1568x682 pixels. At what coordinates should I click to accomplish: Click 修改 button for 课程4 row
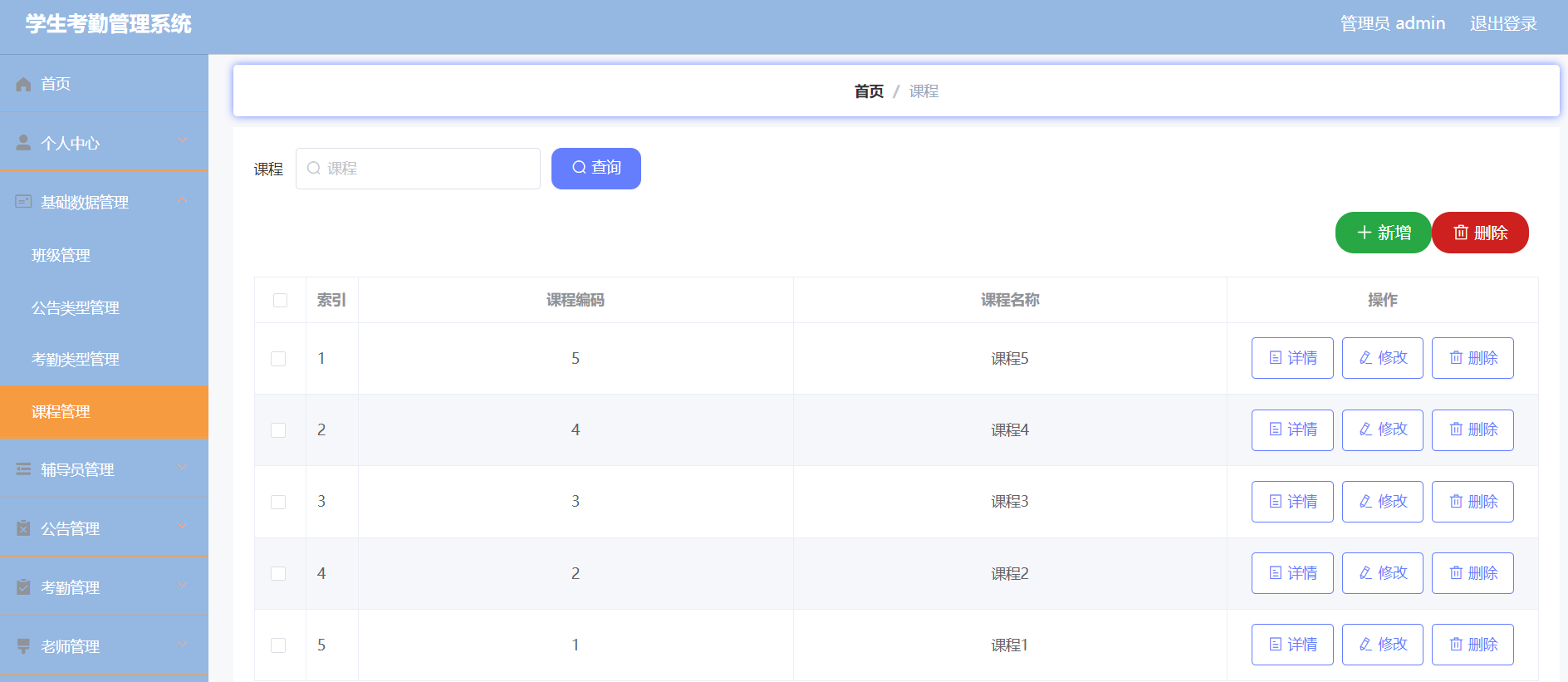coord(1382,429)
